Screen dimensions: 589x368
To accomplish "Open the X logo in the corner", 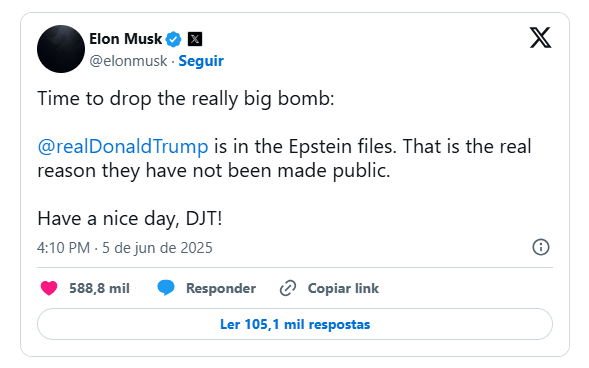I will (x=541, y=38).
